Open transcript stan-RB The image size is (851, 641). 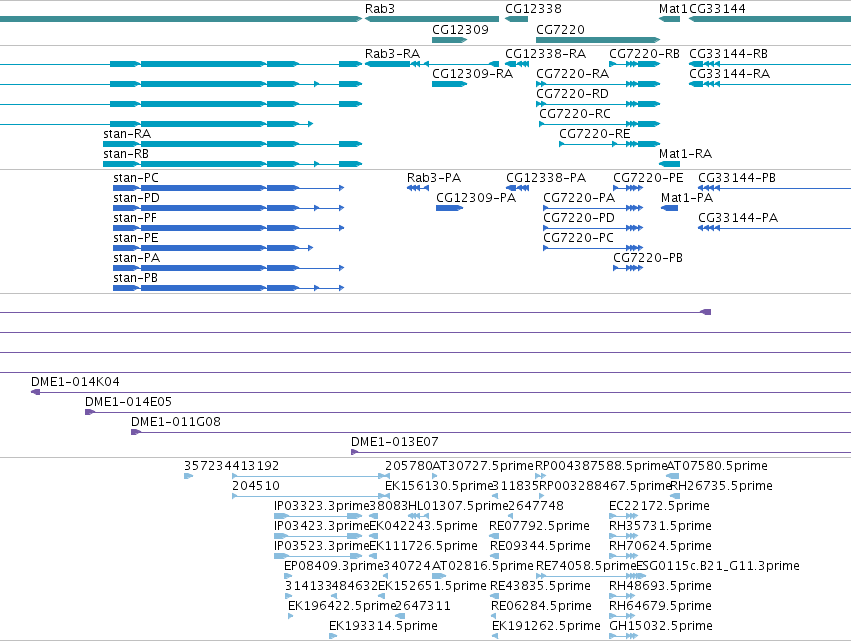[x=126, y=154]
